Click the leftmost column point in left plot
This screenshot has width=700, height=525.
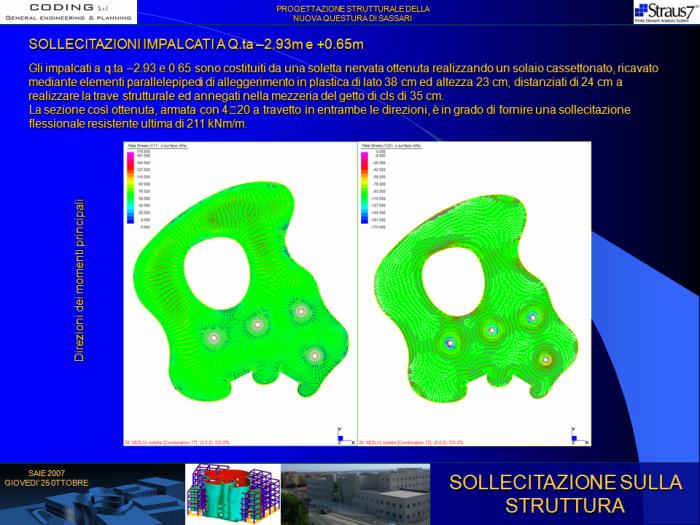click(212, 338)
